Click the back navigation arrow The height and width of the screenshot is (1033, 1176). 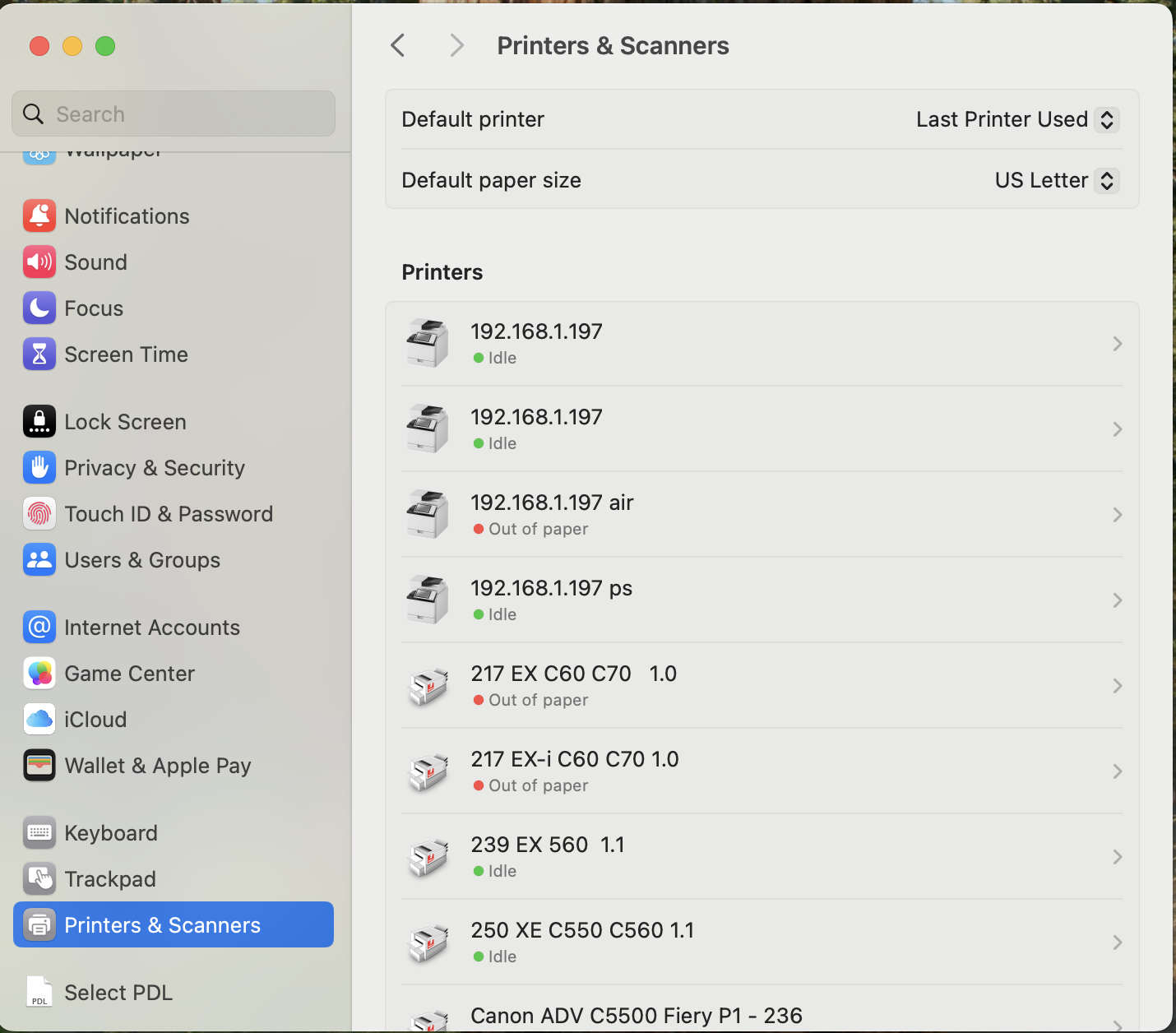(x=398, y=45)
